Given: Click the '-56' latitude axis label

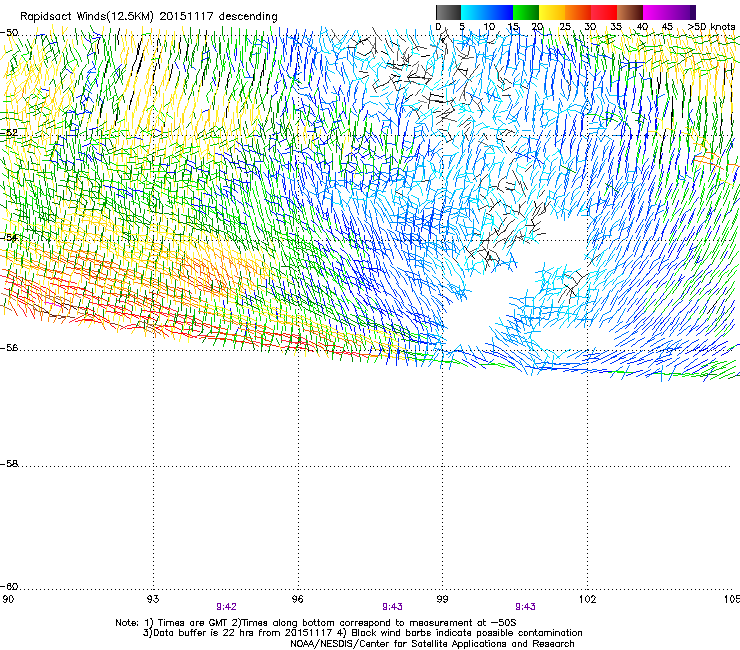Looking at the screenshot, I should coord(9,348).
